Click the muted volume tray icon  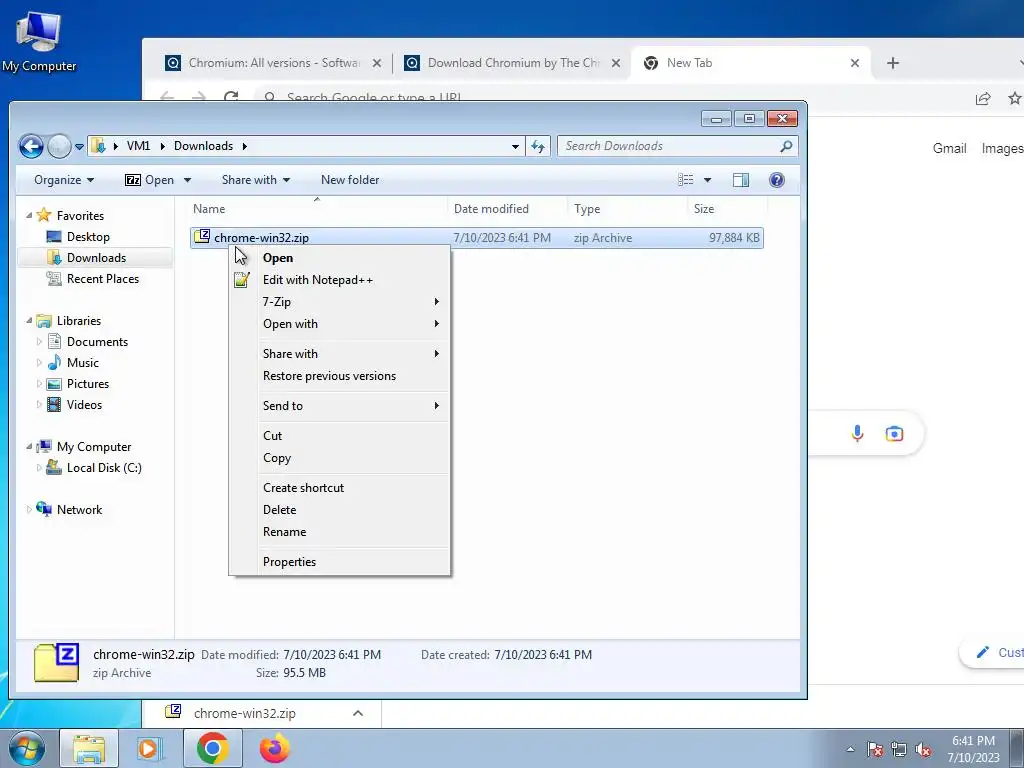(923, 749)
